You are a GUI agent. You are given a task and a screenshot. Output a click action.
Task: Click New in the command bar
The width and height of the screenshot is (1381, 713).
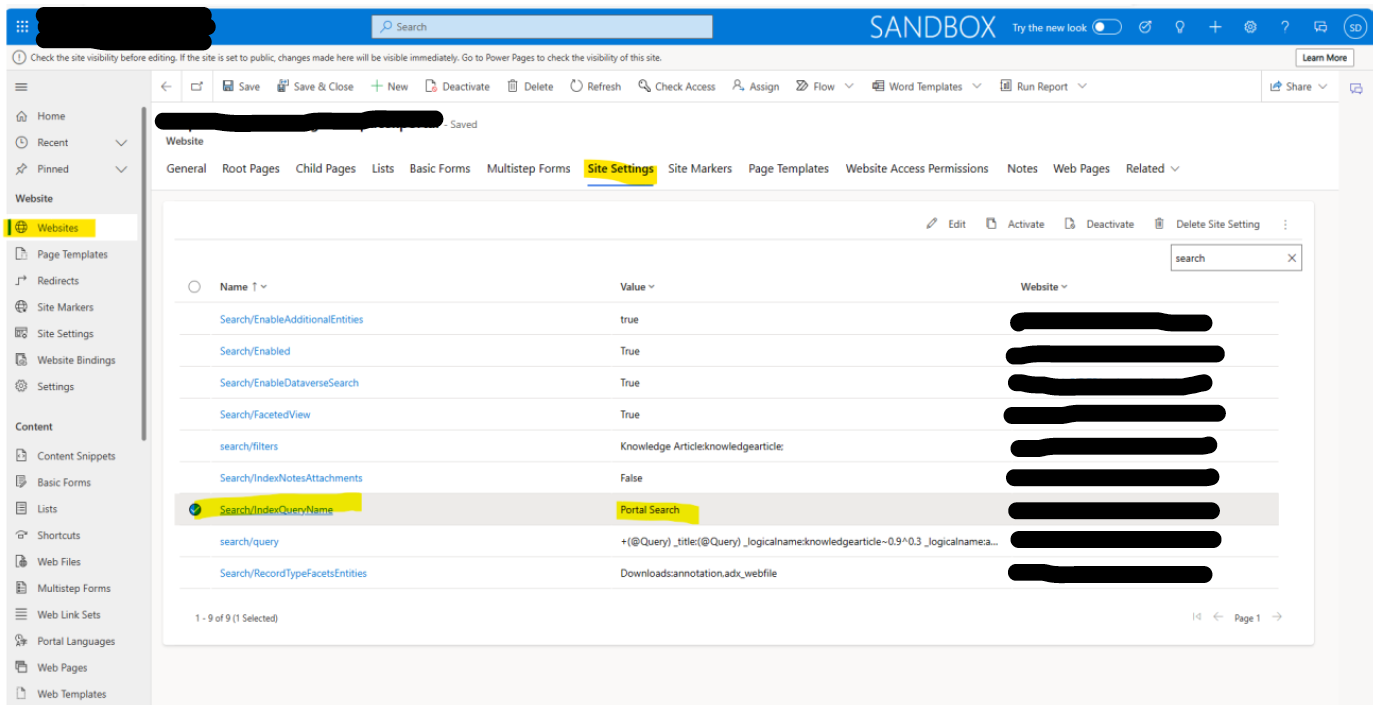pyautogui.click(x=389, y=87)
